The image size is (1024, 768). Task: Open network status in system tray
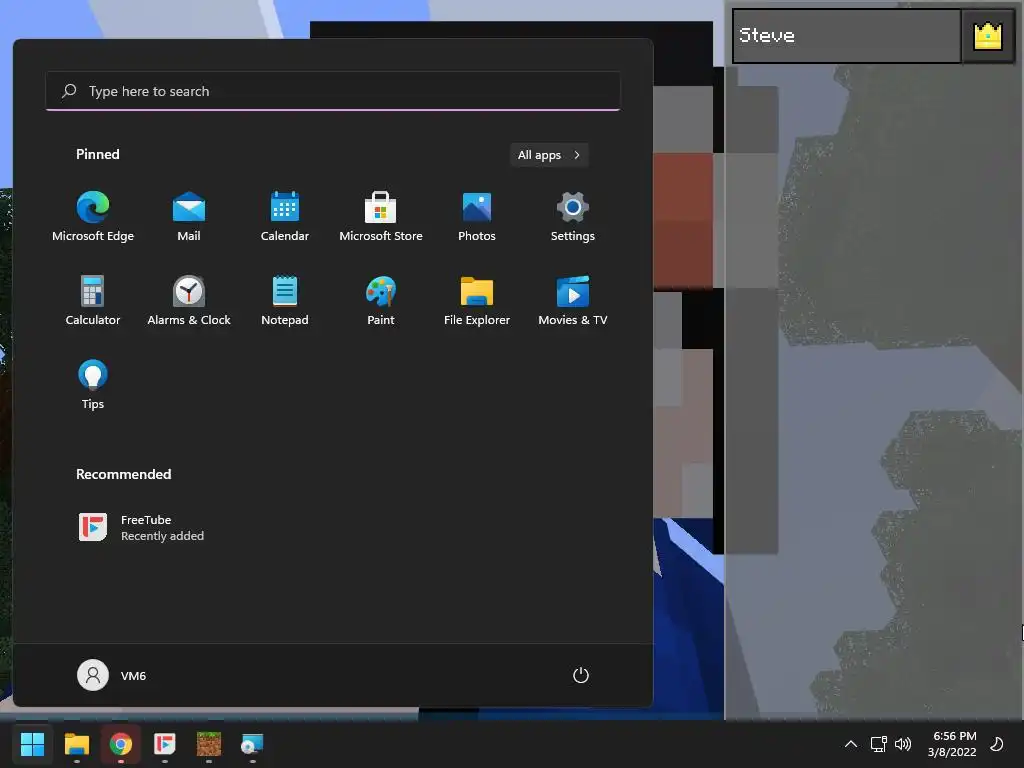(x=878, y=744)
